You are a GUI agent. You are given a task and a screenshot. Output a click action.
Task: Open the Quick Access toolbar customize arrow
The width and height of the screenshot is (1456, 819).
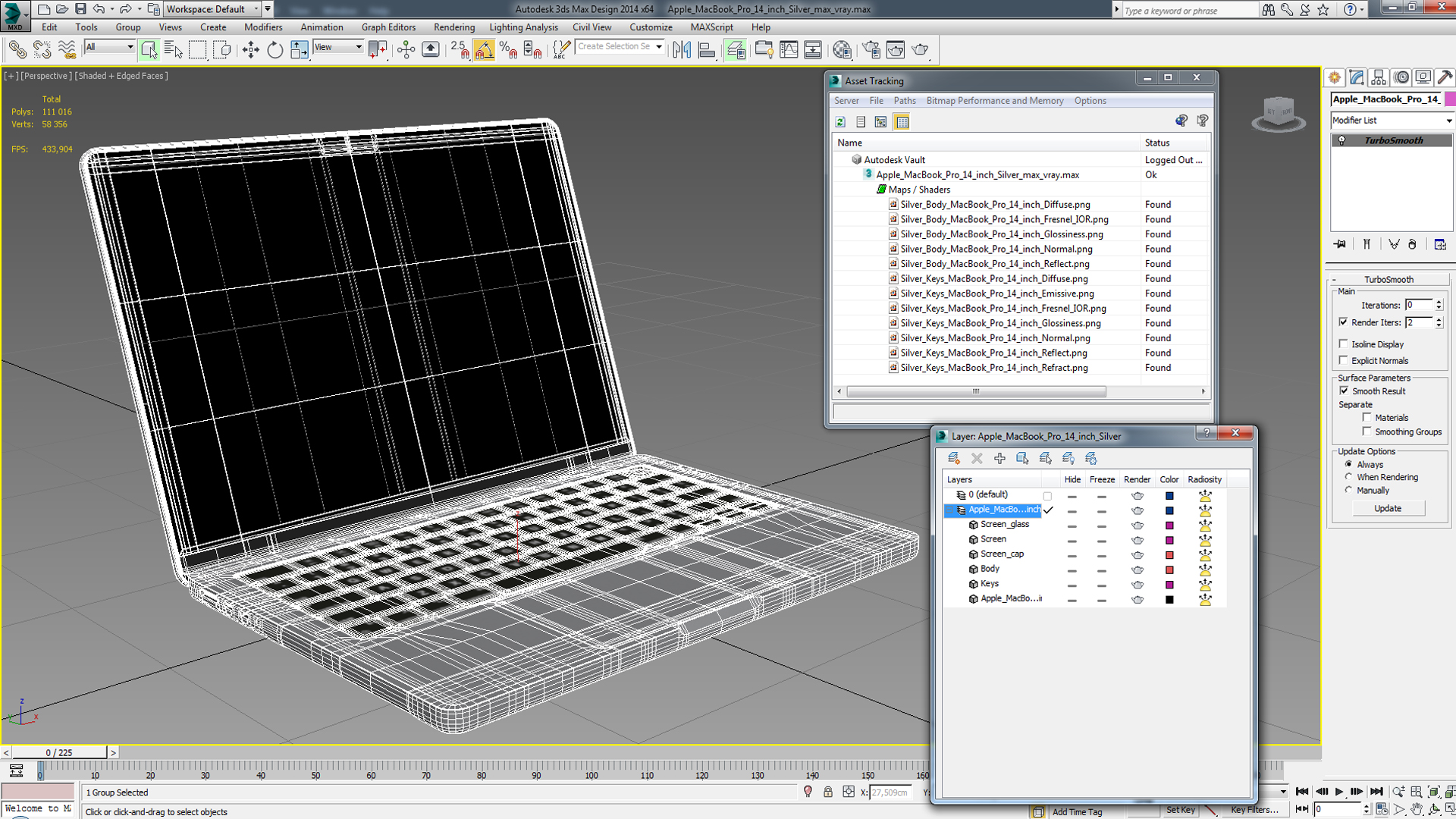coord(268,9)
